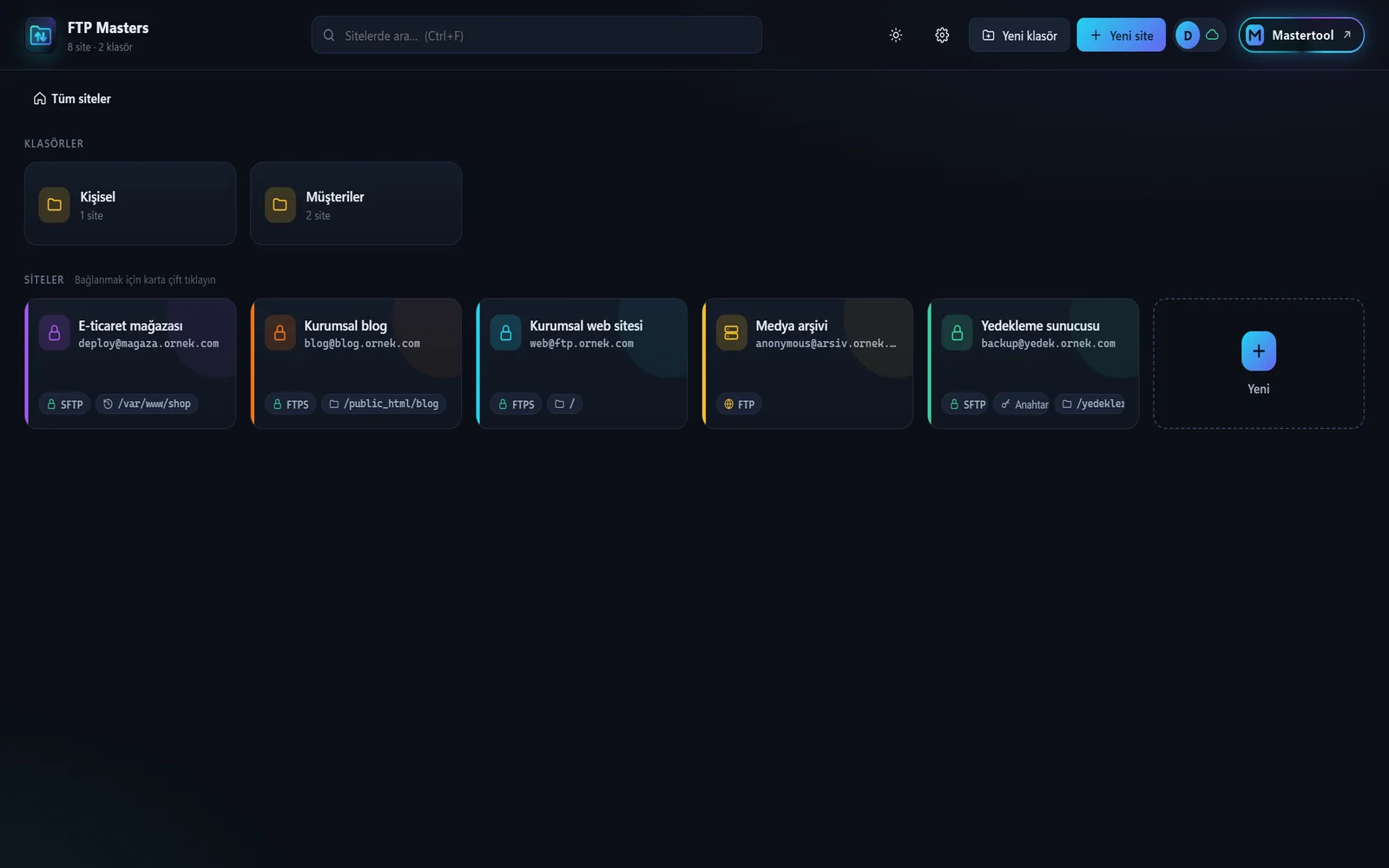Click the Yeni site button
The height and width of the screenshot is (868, 1389).
(1121, 36)
